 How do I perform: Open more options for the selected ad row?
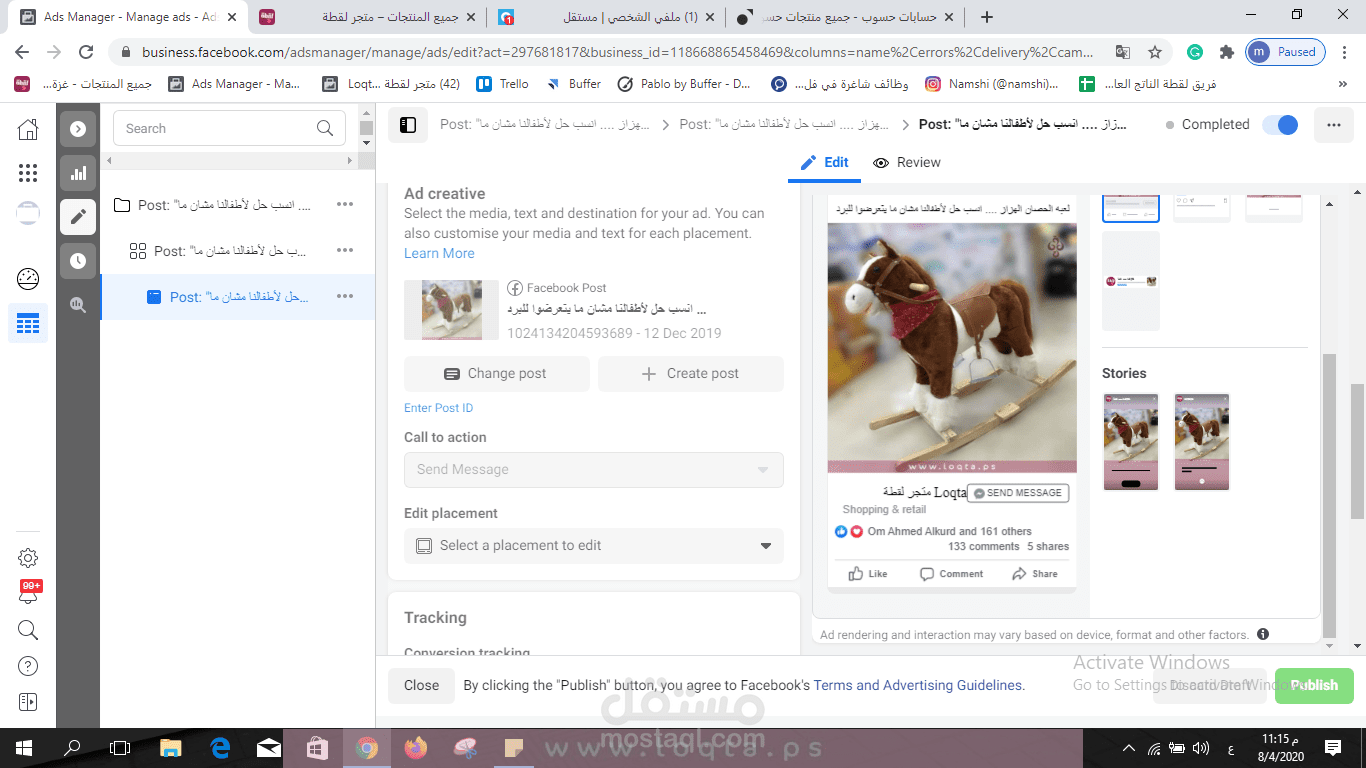click(345, 296)
